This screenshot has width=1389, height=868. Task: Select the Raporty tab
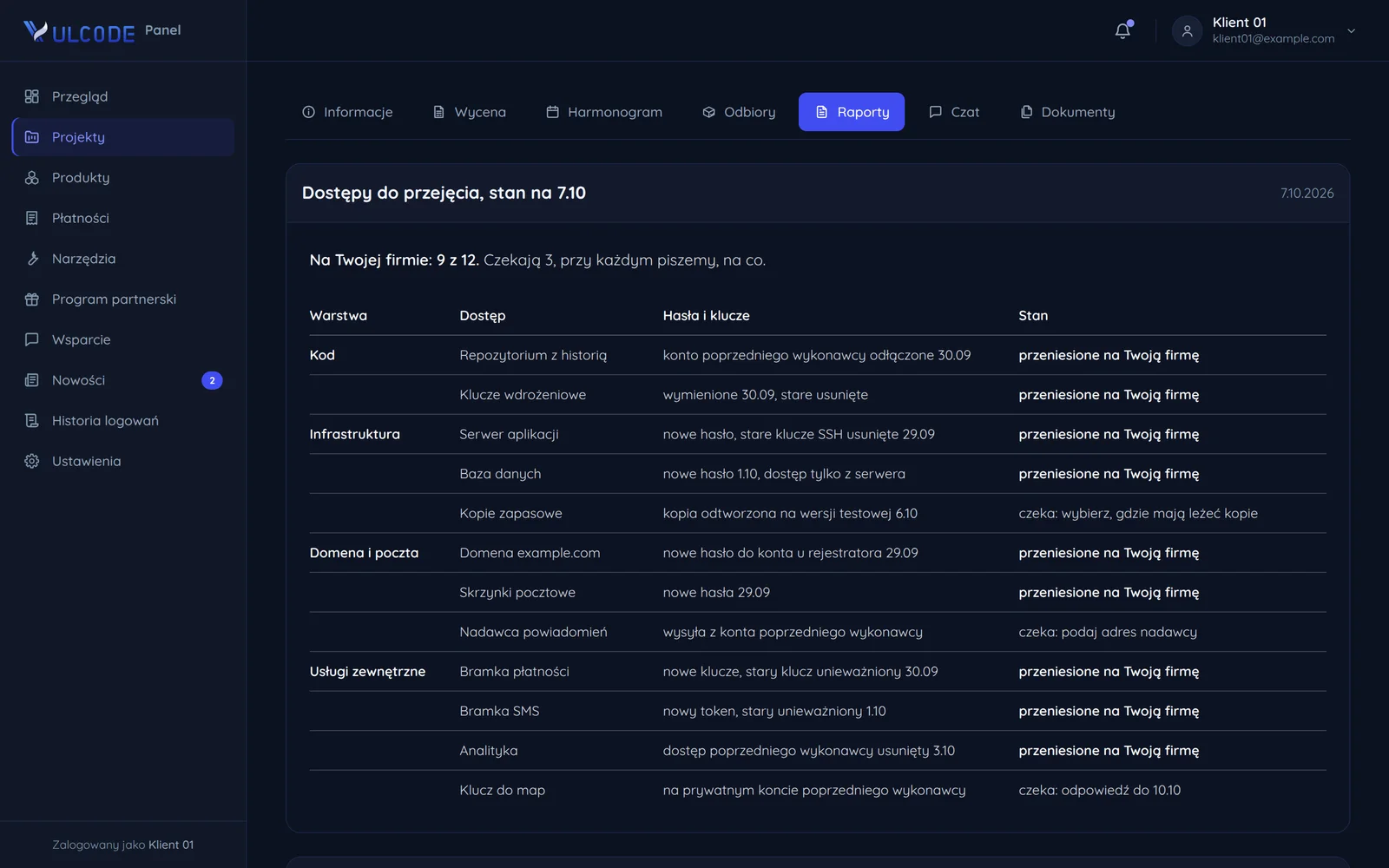coord(852,112)
